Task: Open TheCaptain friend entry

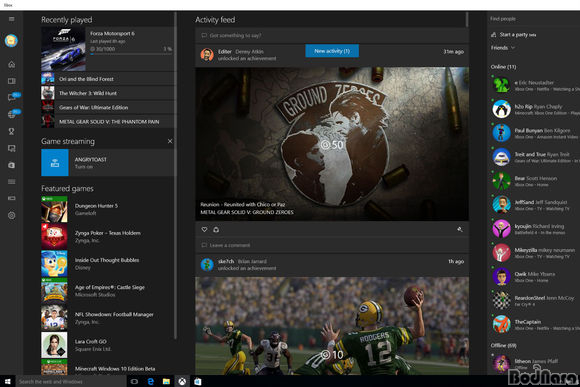Action: tap(535, 324)
